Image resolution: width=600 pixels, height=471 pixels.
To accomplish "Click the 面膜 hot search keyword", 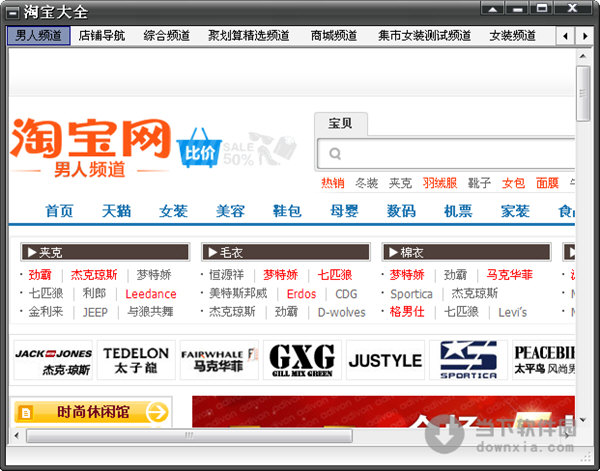I will (x=548, y=183).
